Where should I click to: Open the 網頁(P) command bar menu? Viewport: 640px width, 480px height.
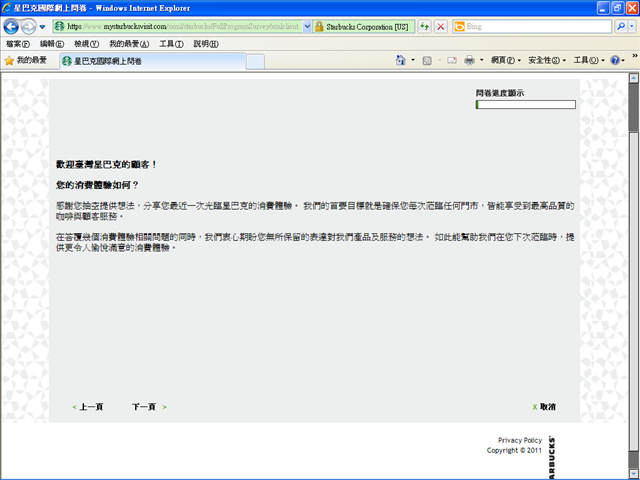coord(506,60)
